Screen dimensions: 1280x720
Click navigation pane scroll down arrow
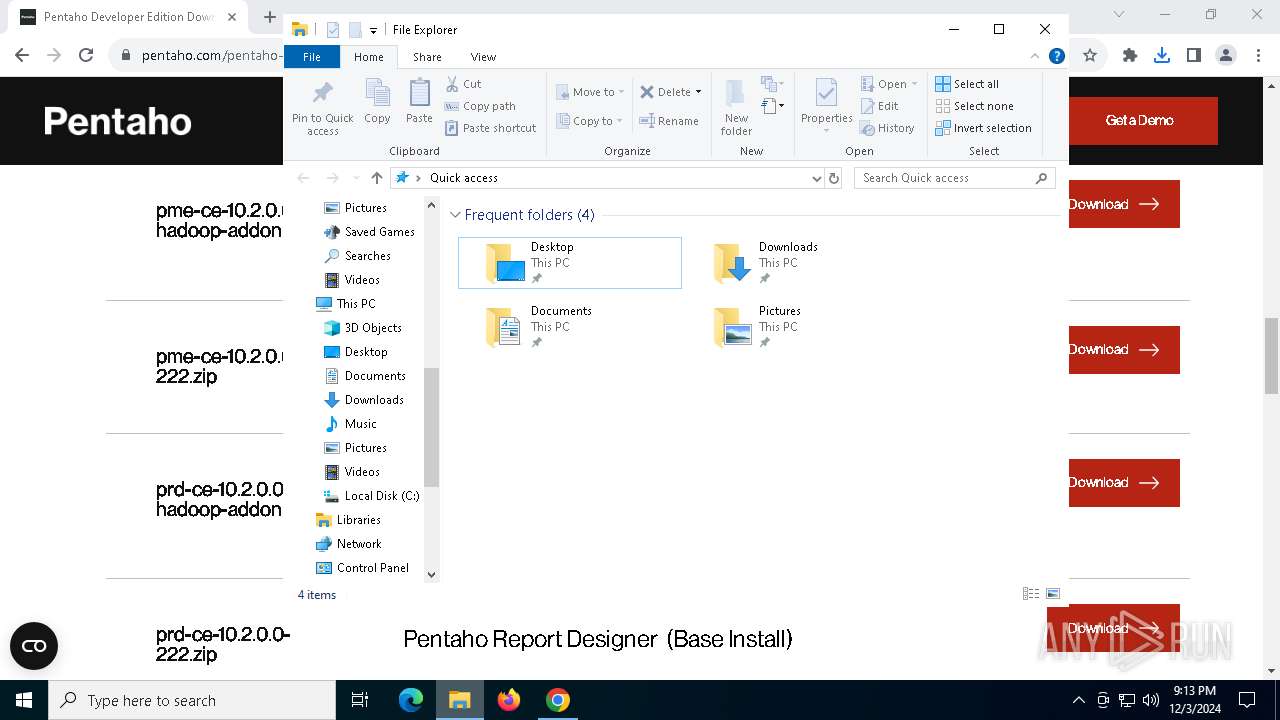point(432,574)
